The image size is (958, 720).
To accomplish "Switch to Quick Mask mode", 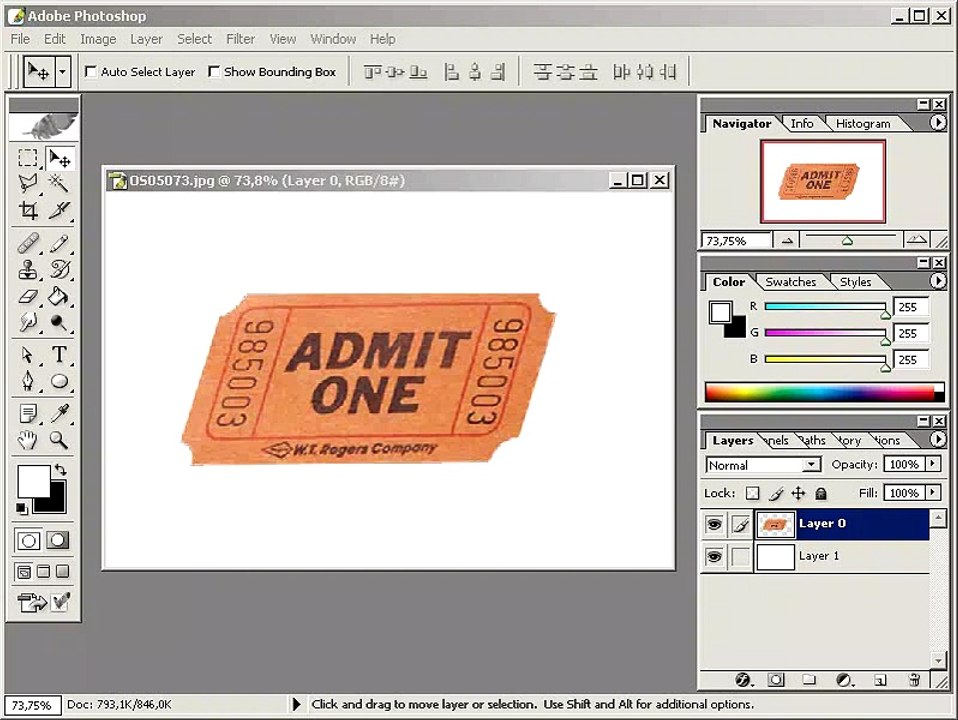I will (x=58, y=540).
